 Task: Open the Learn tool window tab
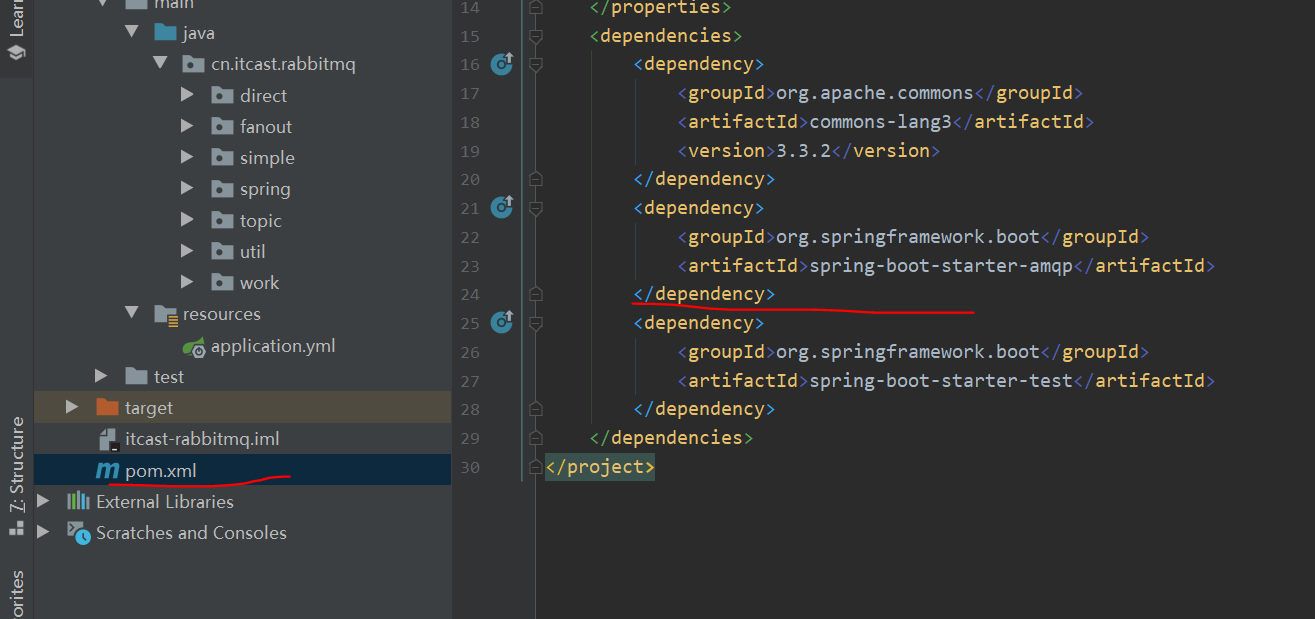[x=16, y=30]
